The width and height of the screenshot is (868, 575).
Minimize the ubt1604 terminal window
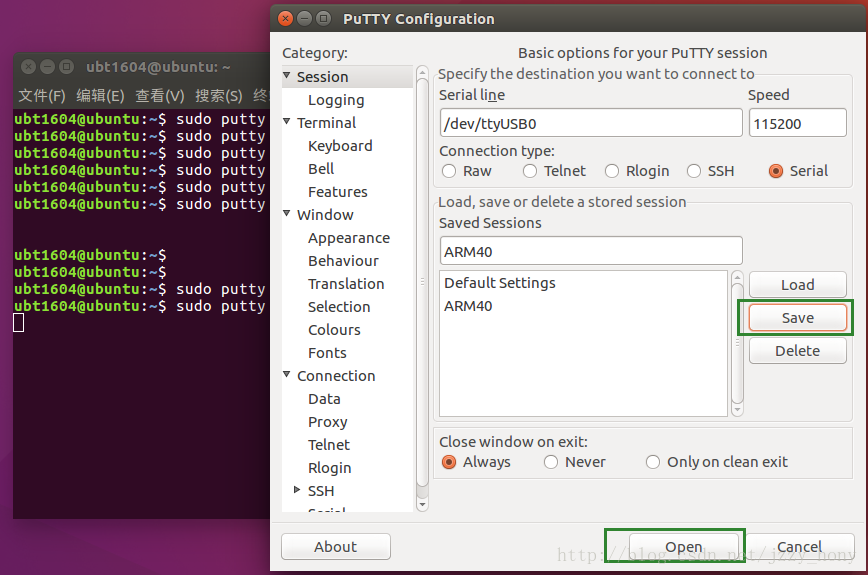[x=48, y=67]
